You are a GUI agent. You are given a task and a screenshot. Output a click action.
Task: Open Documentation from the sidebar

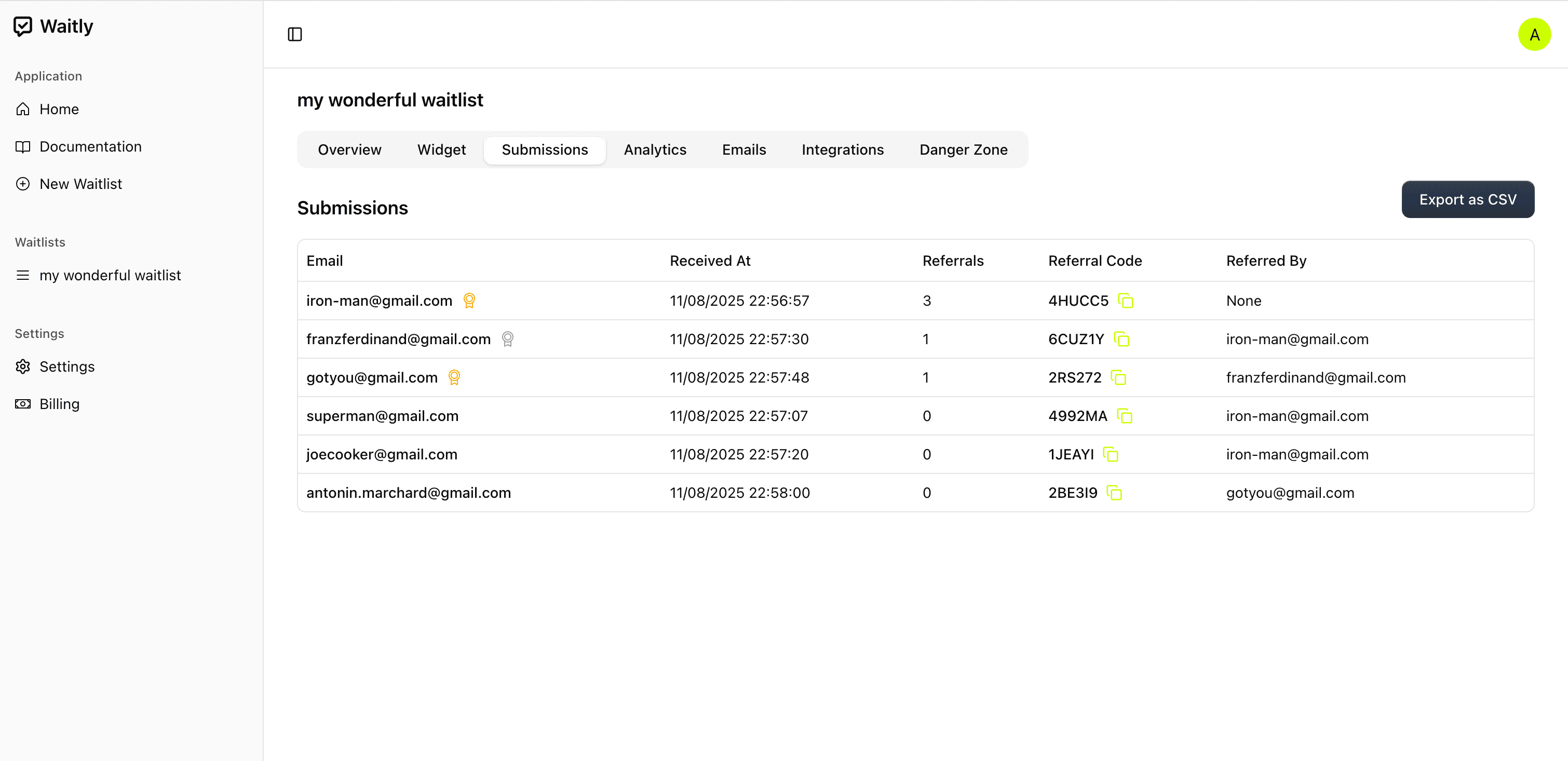tap(90, 147)
